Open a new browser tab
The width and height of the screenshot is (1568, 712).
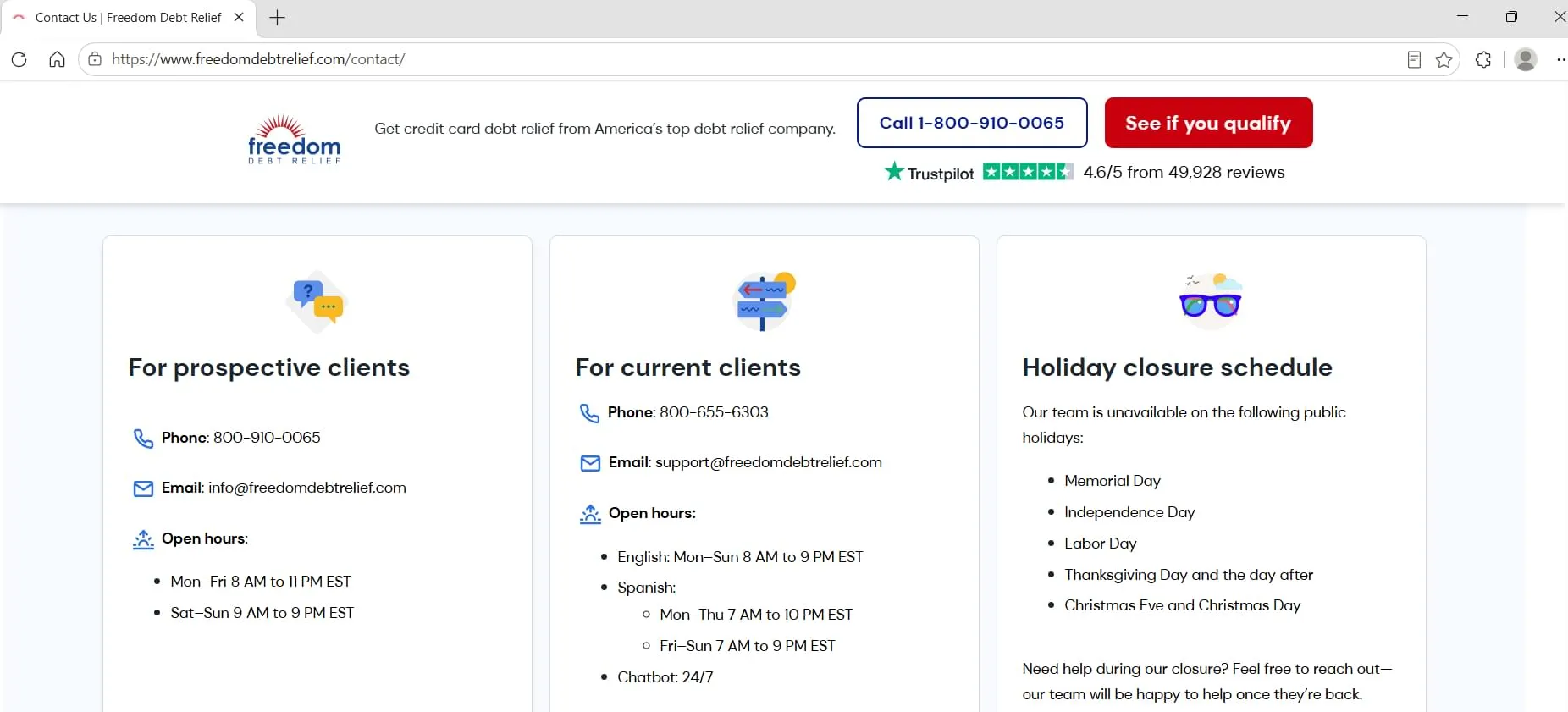pyautogui.click(x=277, y=17)
